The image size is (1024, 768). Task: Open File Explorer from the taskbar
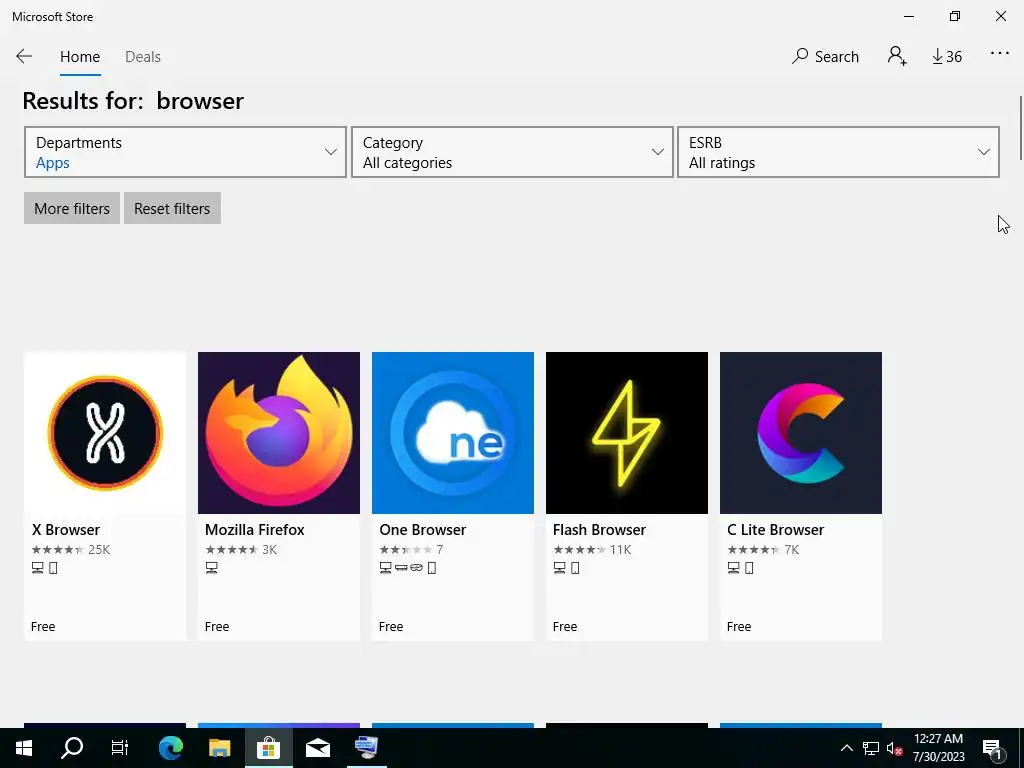[x=219, y=748]
